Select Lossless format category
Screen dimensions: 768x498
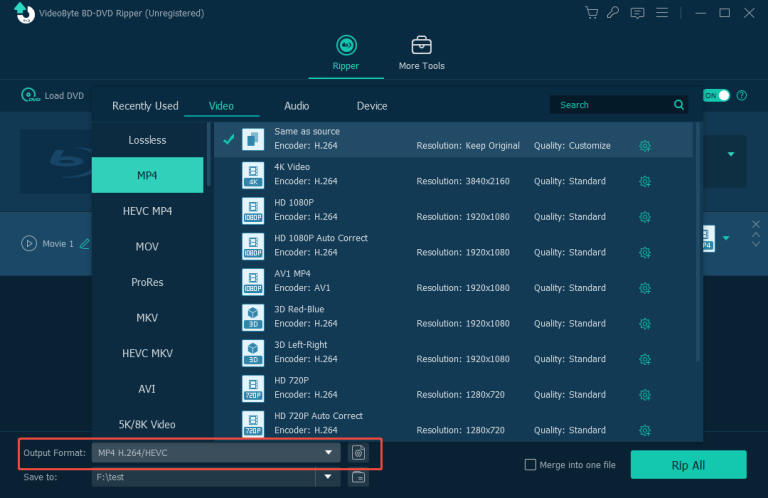pos(147,140)
